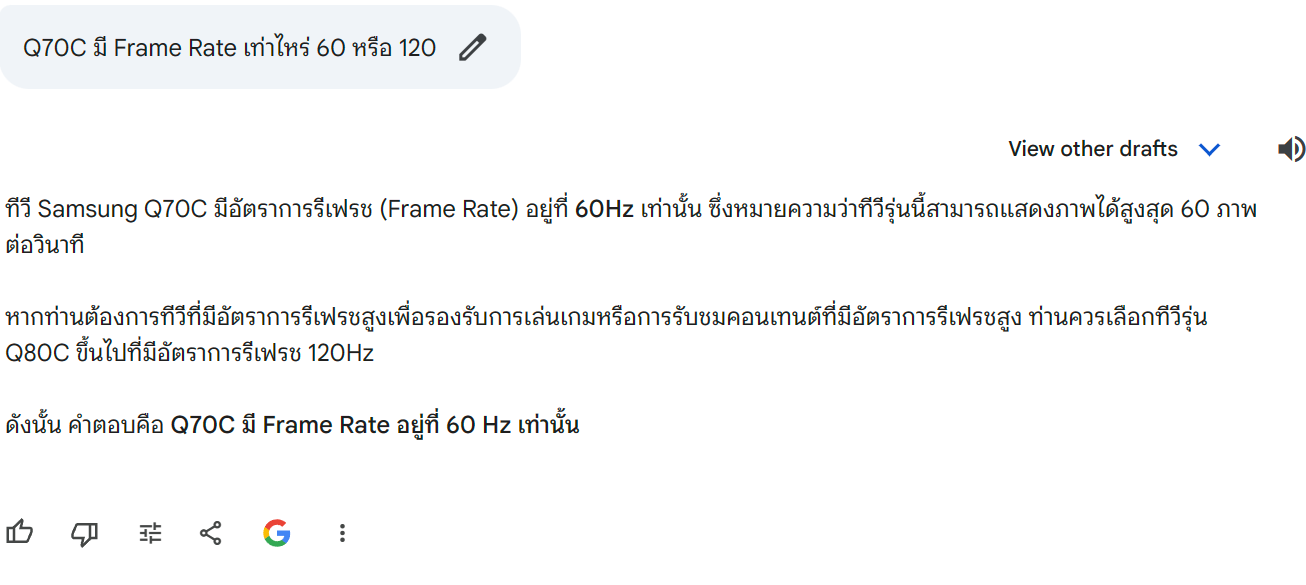Open the three-dot more options menu
The width and height of the screenshot is (1306, 585).
[x=342, y=533]
